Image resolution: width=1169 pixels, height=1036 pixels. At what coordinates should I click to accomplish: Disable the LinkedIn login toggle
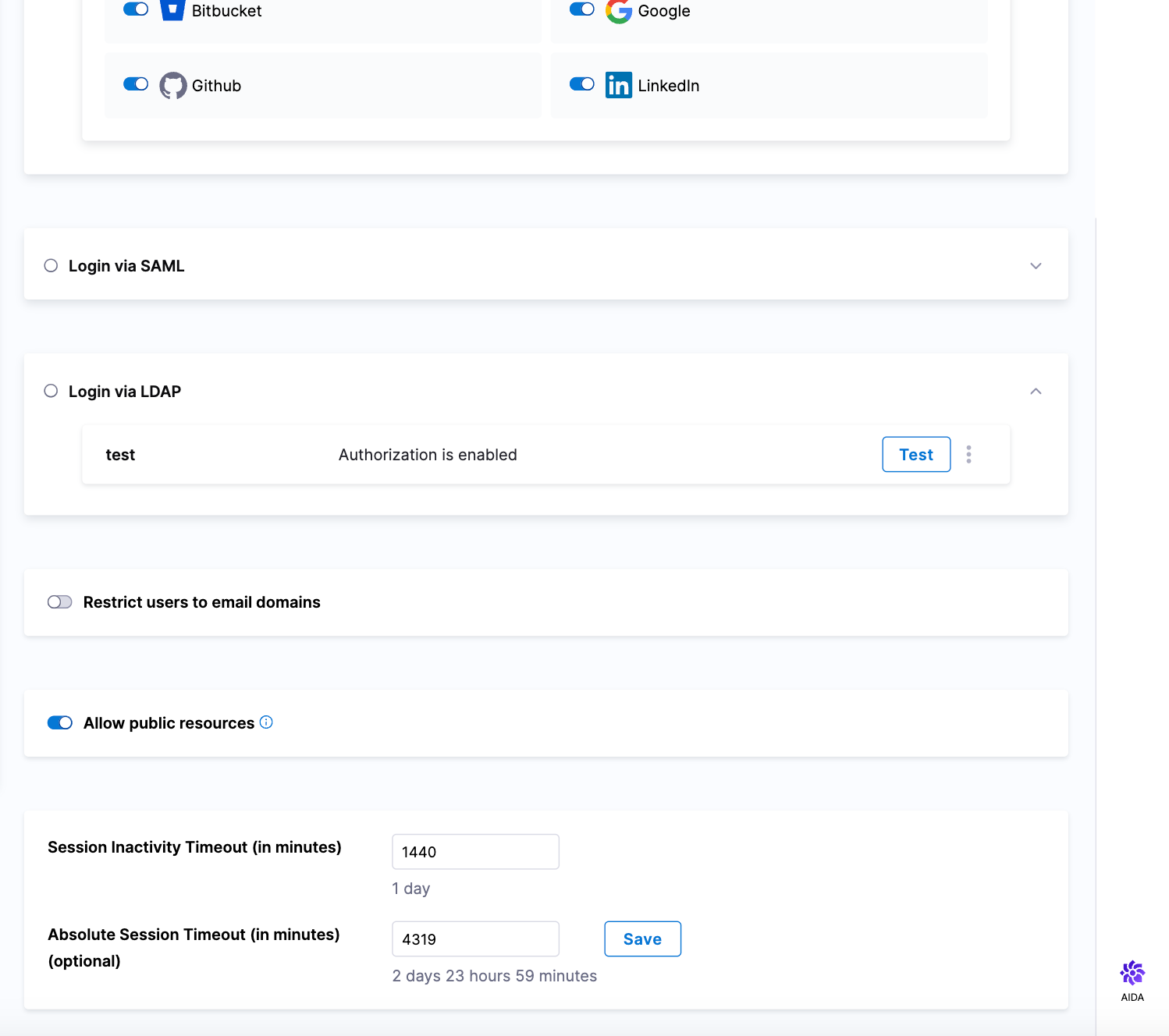pos(582,84)
